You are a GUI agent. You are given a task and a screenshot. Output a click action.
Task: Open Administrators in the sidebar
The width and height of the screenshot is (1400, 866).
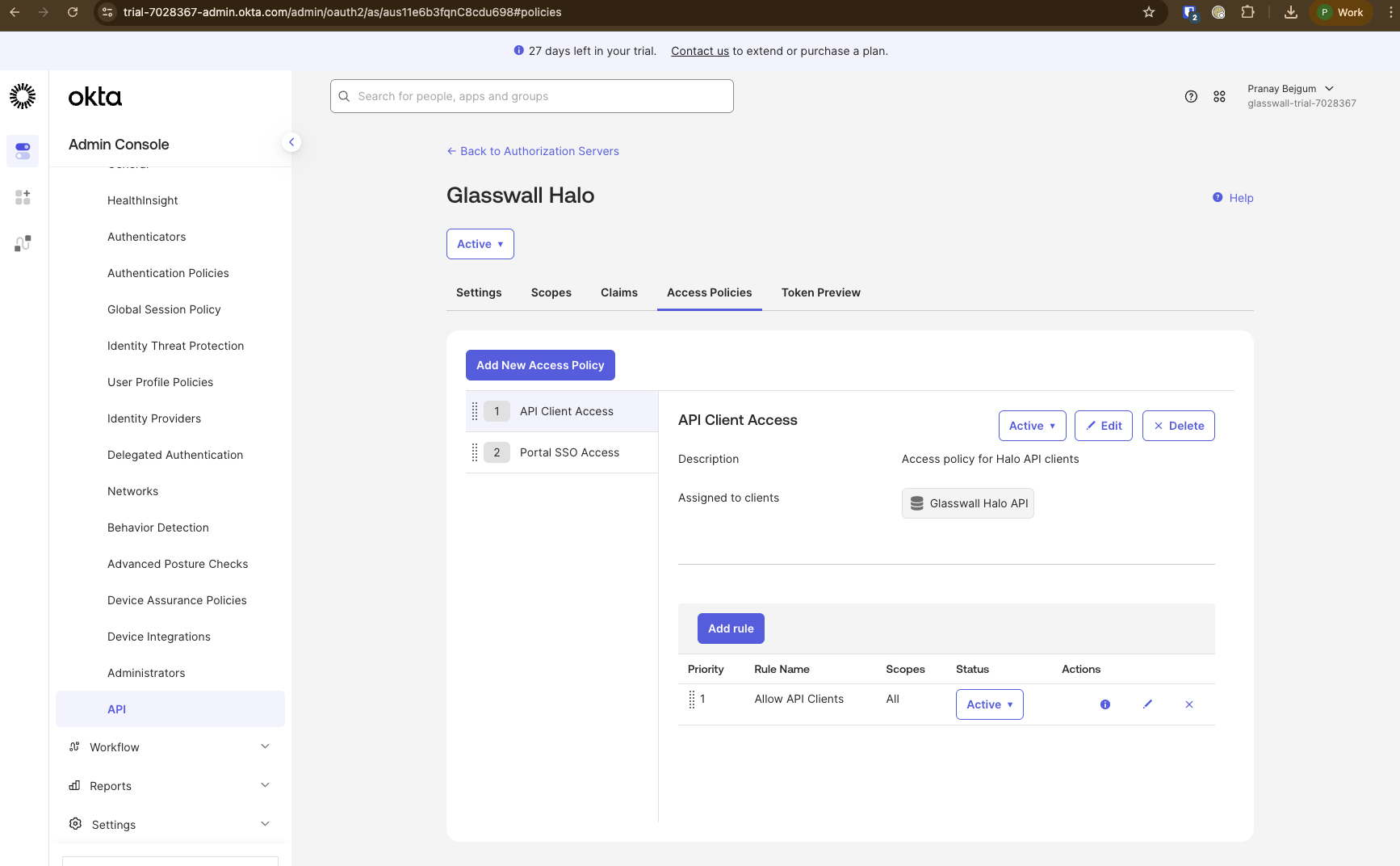(146, 673)
